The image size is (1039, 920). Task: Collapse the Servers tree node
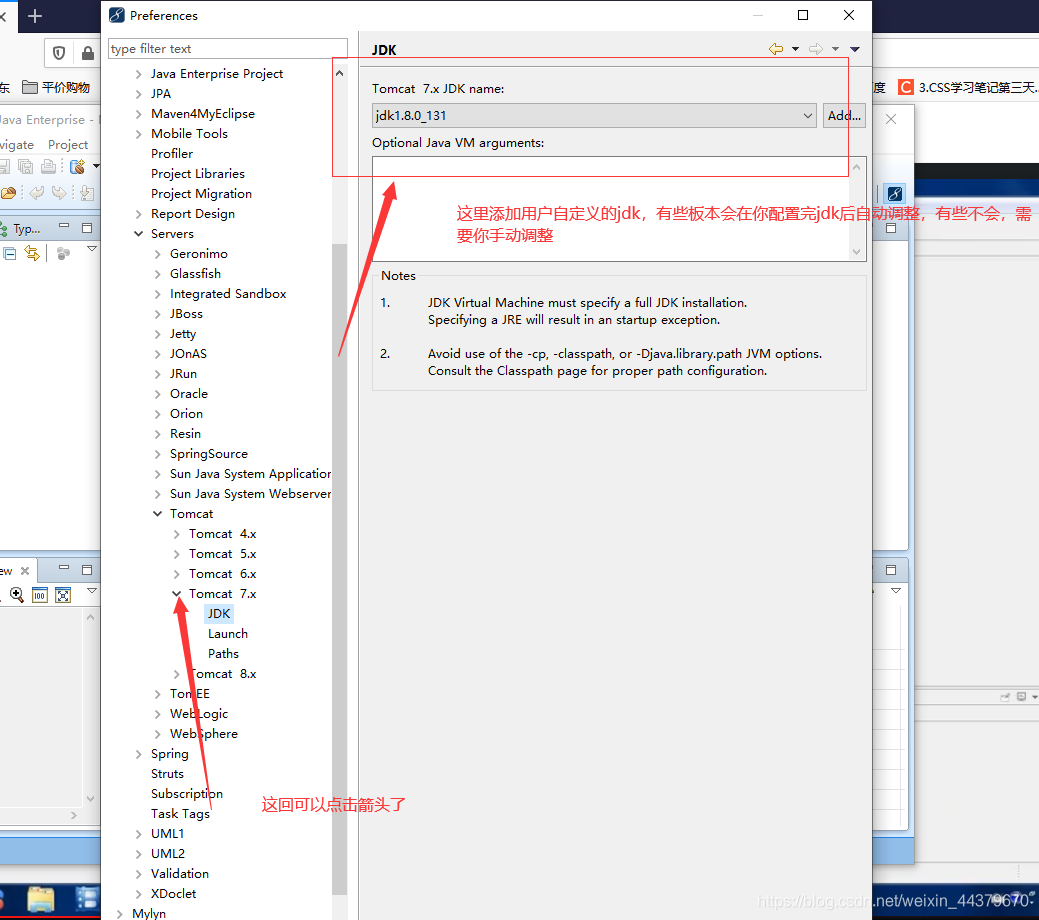(138, 234)
